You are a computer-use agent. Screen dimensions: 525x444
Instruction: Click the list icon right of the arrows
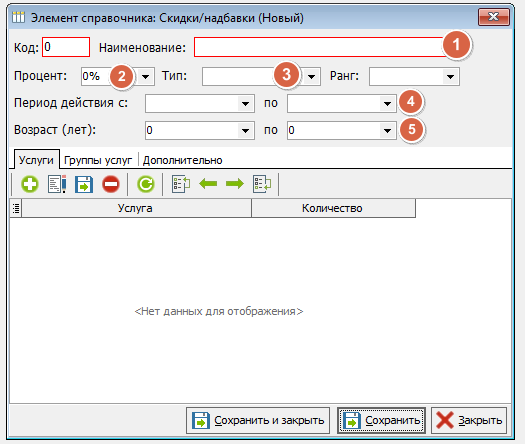point(262,184)
